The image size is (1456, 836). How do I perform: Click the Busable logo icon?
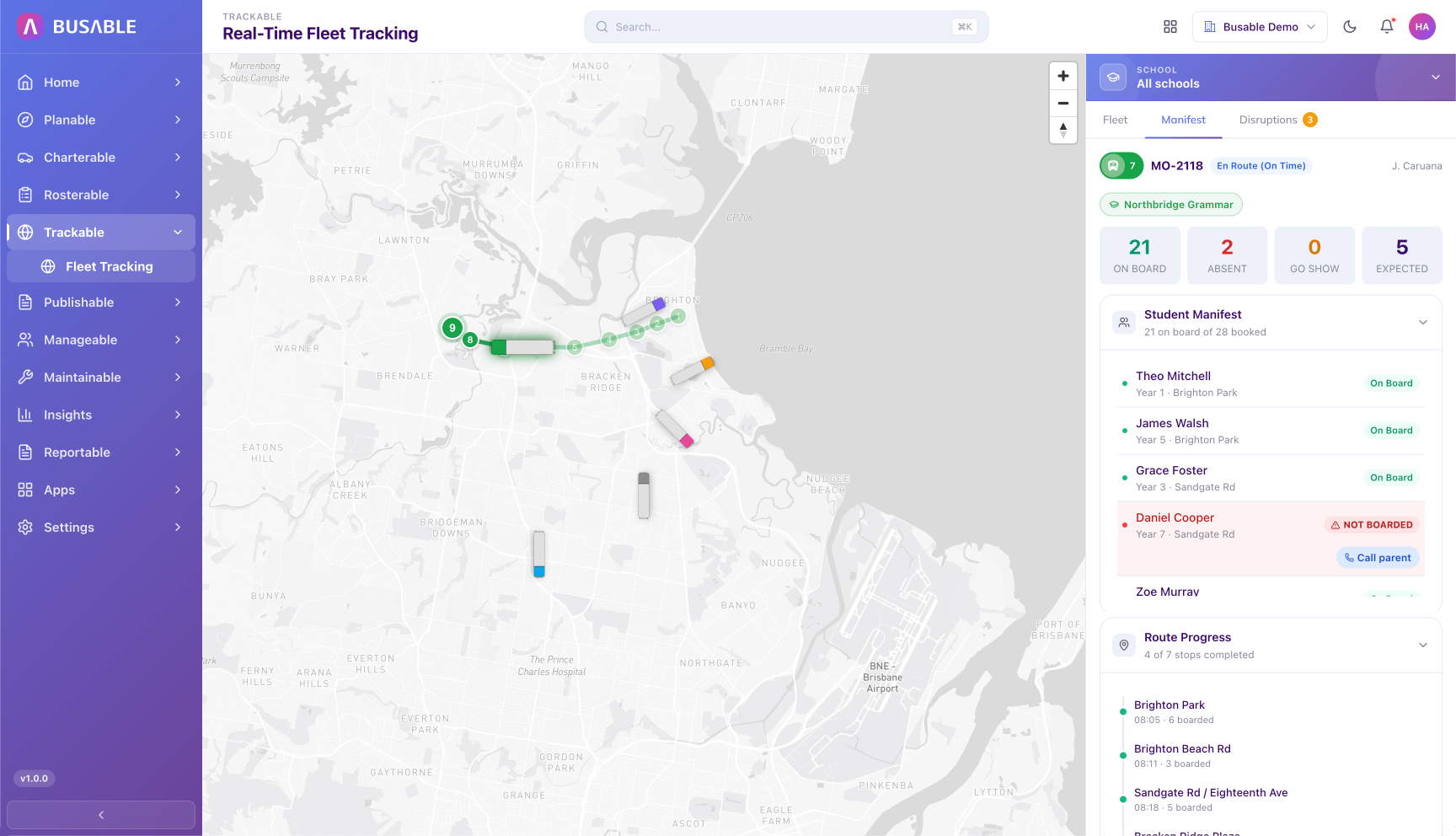(x=30, y=27)
